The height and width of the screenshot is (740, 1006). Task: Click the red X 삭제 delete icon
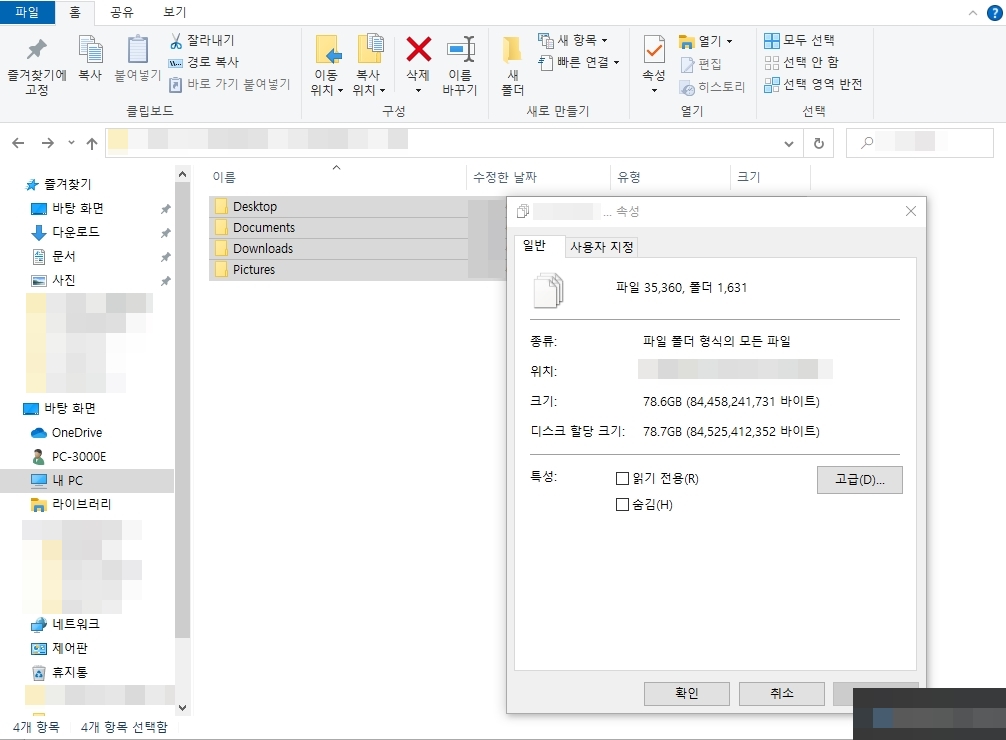pyautogui.click(x=418, y=50)
